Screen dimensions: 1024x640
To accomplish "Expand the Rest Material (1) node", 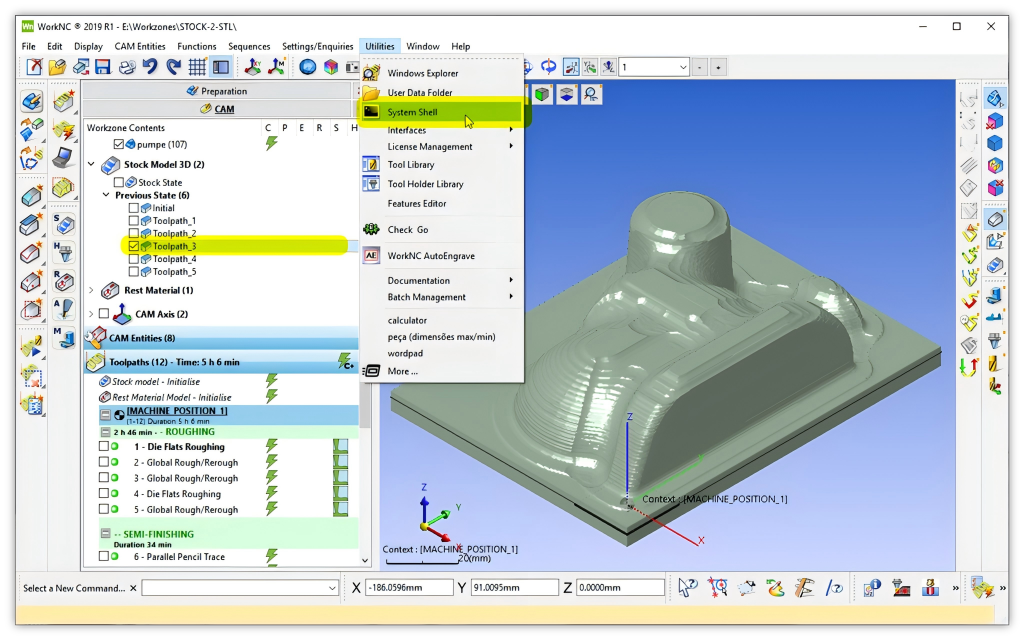I will (x=91, y=291).
